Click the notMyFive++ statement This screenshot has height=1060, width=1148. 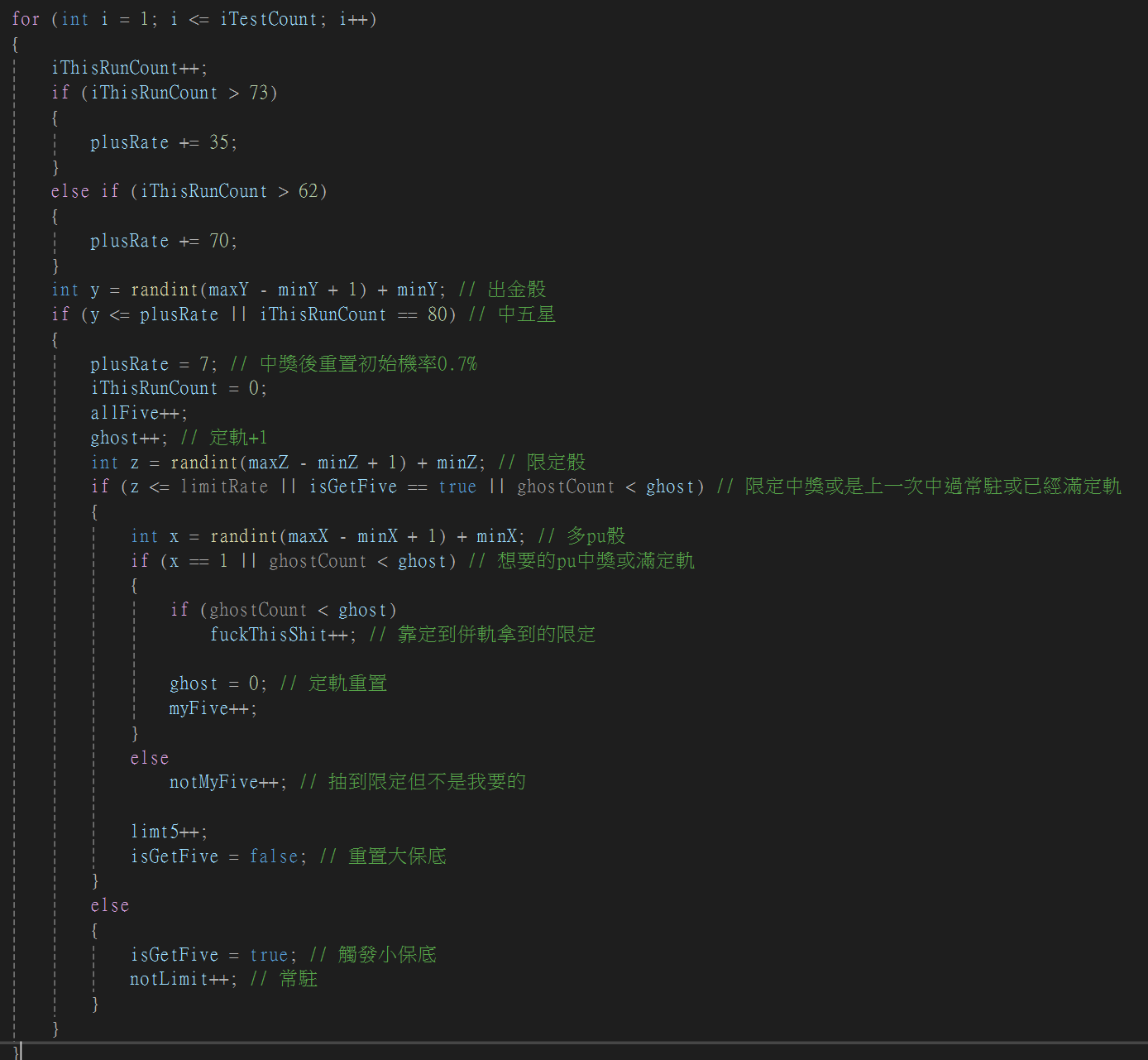click(x=227, y=782)
